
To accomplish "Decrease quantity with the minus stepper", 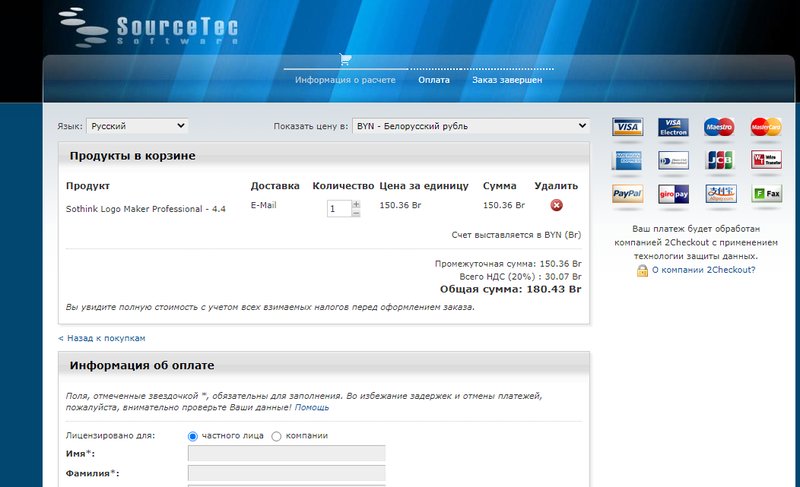I will (x=356, y=213).
